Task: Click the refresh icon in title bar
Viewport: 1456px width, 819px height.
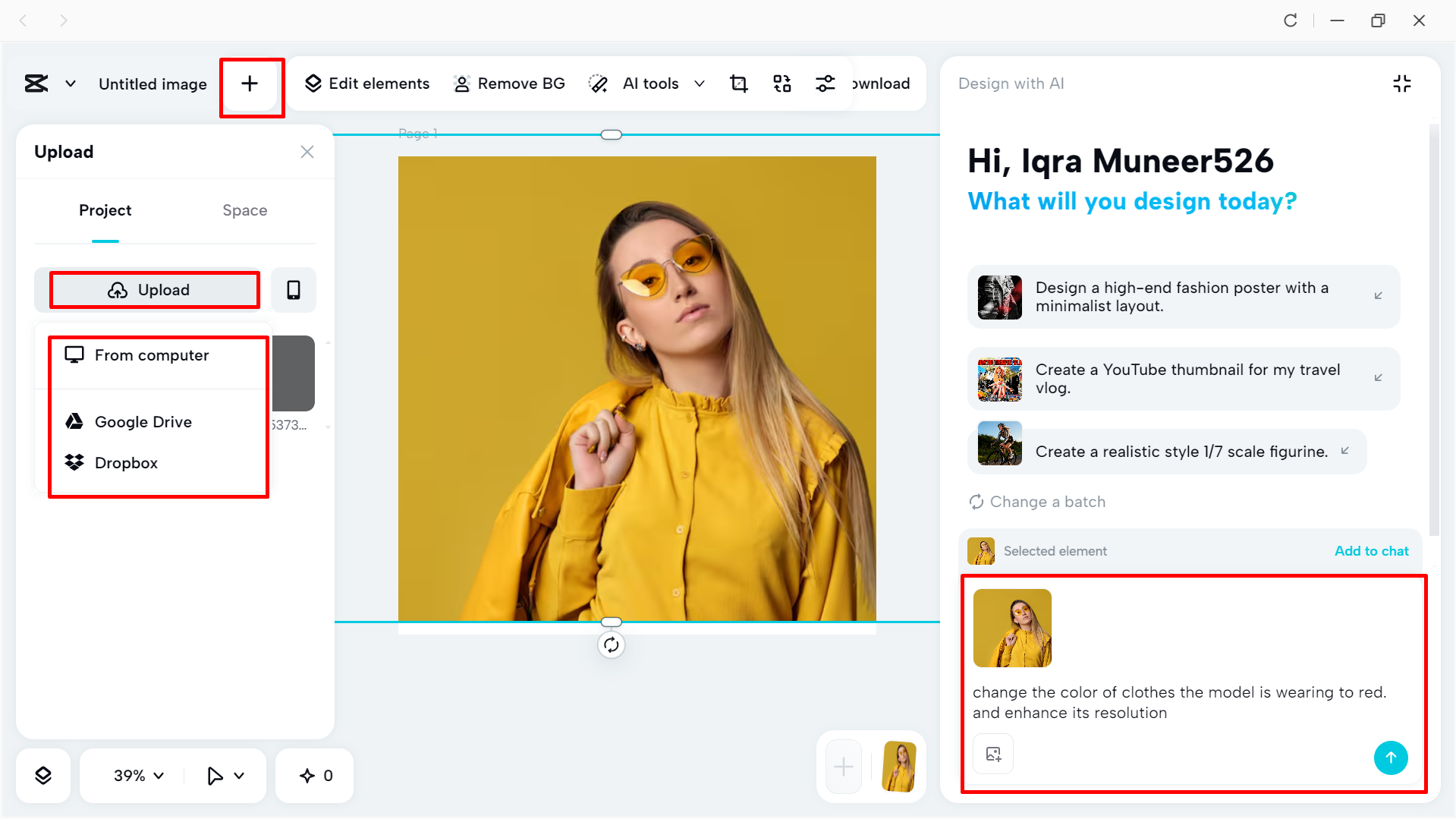Action: tap(1290, 20)
